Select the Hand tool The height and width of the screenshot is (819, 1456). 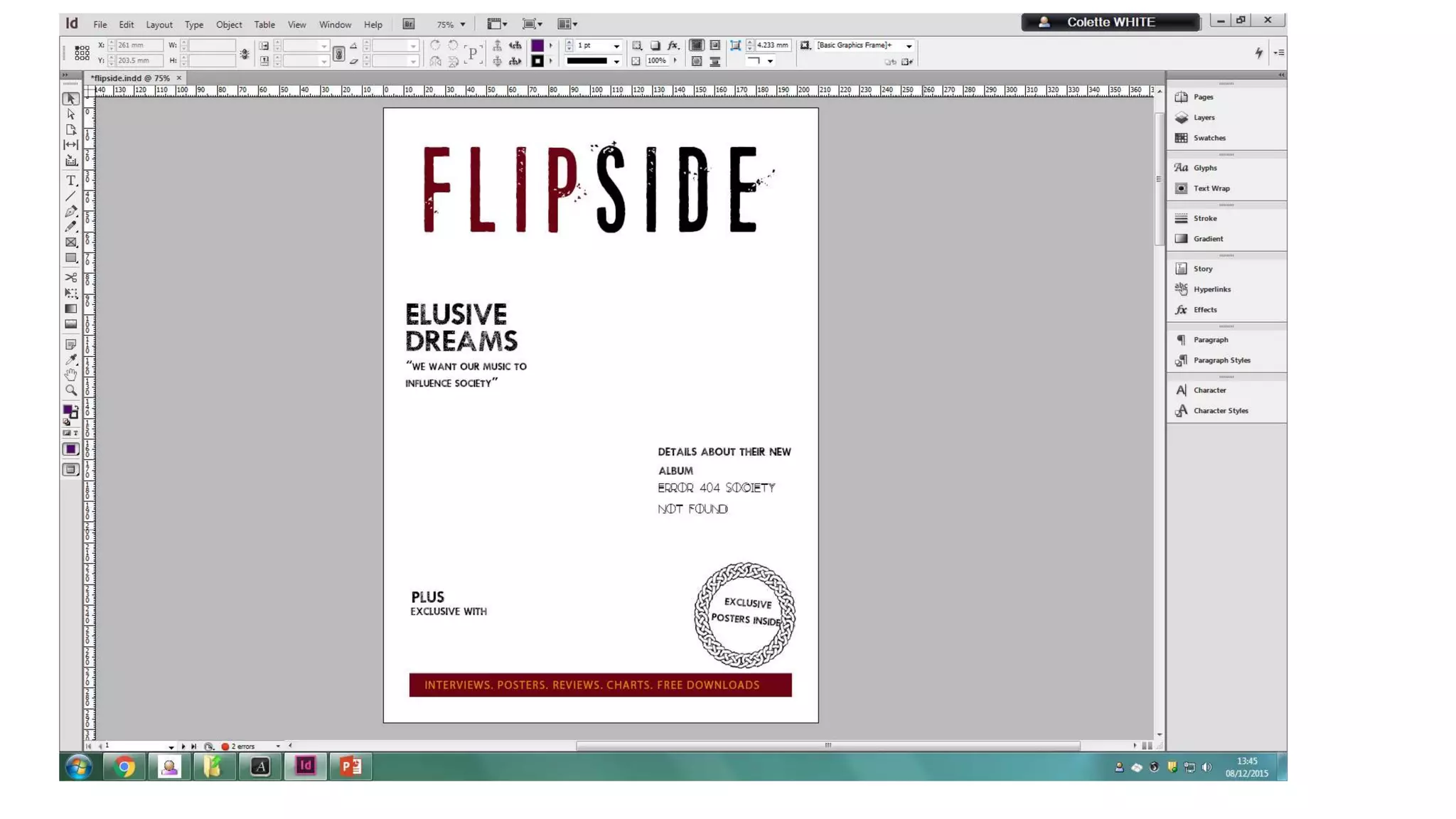point(71,375)
